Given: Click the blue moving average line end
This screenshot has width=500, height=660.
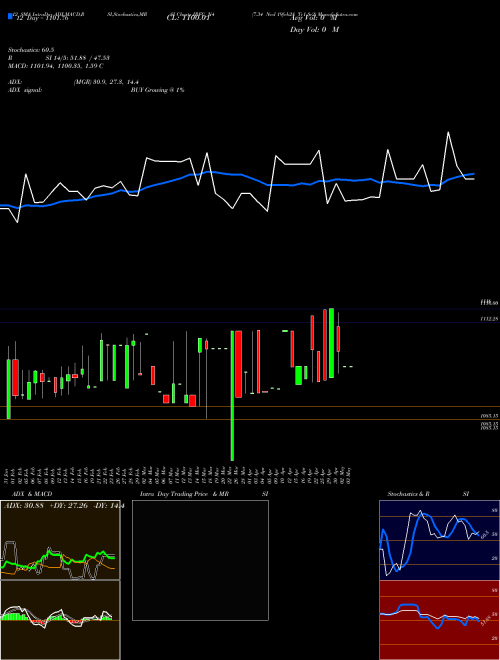Looking at the screenshot, I should (473, 174).
